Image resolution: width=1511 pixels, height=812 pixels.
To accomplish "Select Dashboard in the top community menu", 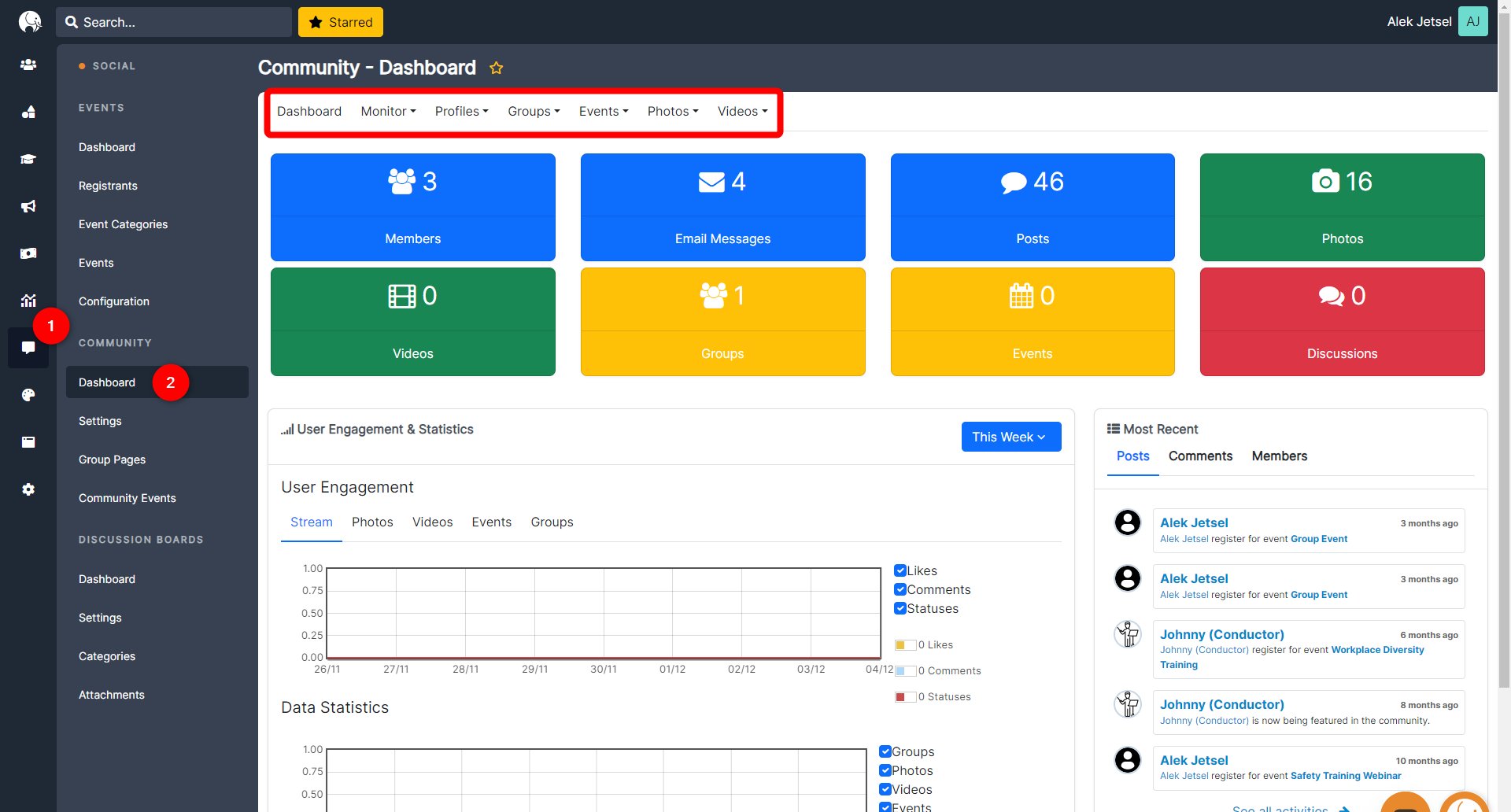I will [309, 112].
